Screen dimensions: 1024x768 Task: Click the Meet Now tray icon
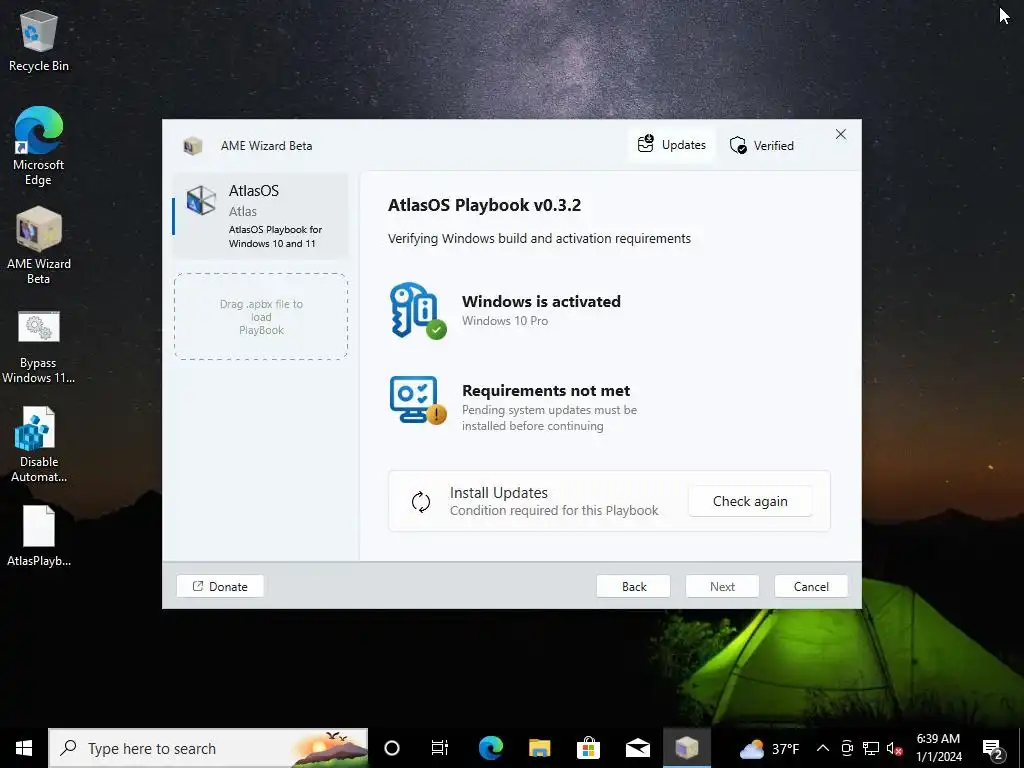coord(847,748)
